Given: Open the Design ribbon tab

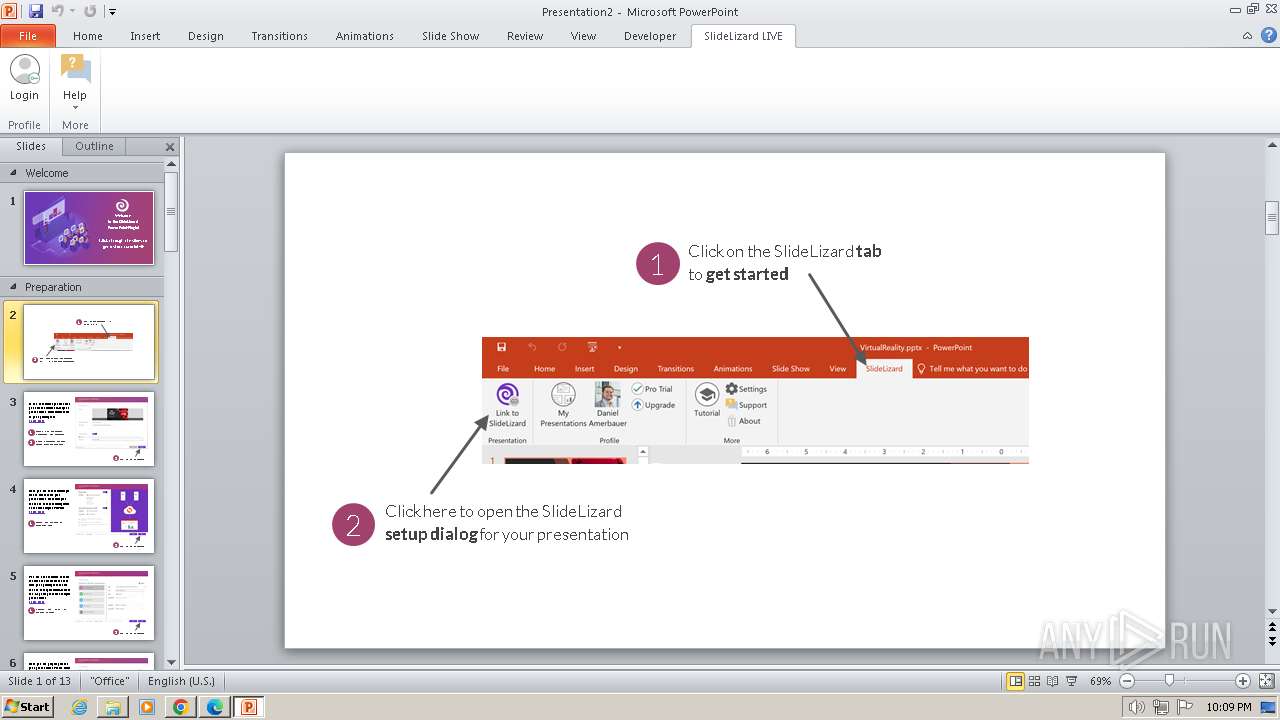Looking at the screenshot, I should tap(206, 36).
